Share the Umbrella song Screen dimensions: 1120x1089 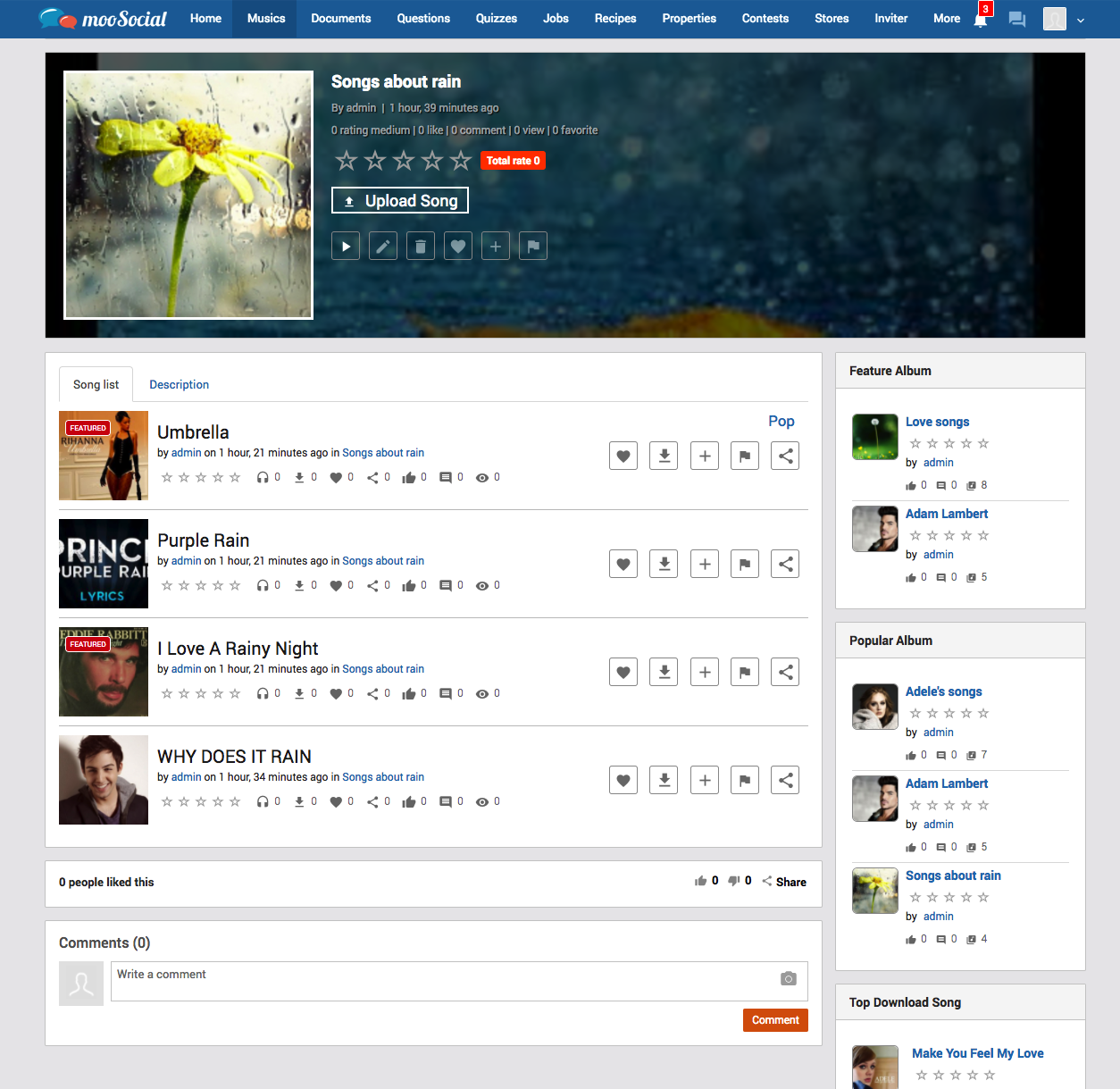coord(785,456)
